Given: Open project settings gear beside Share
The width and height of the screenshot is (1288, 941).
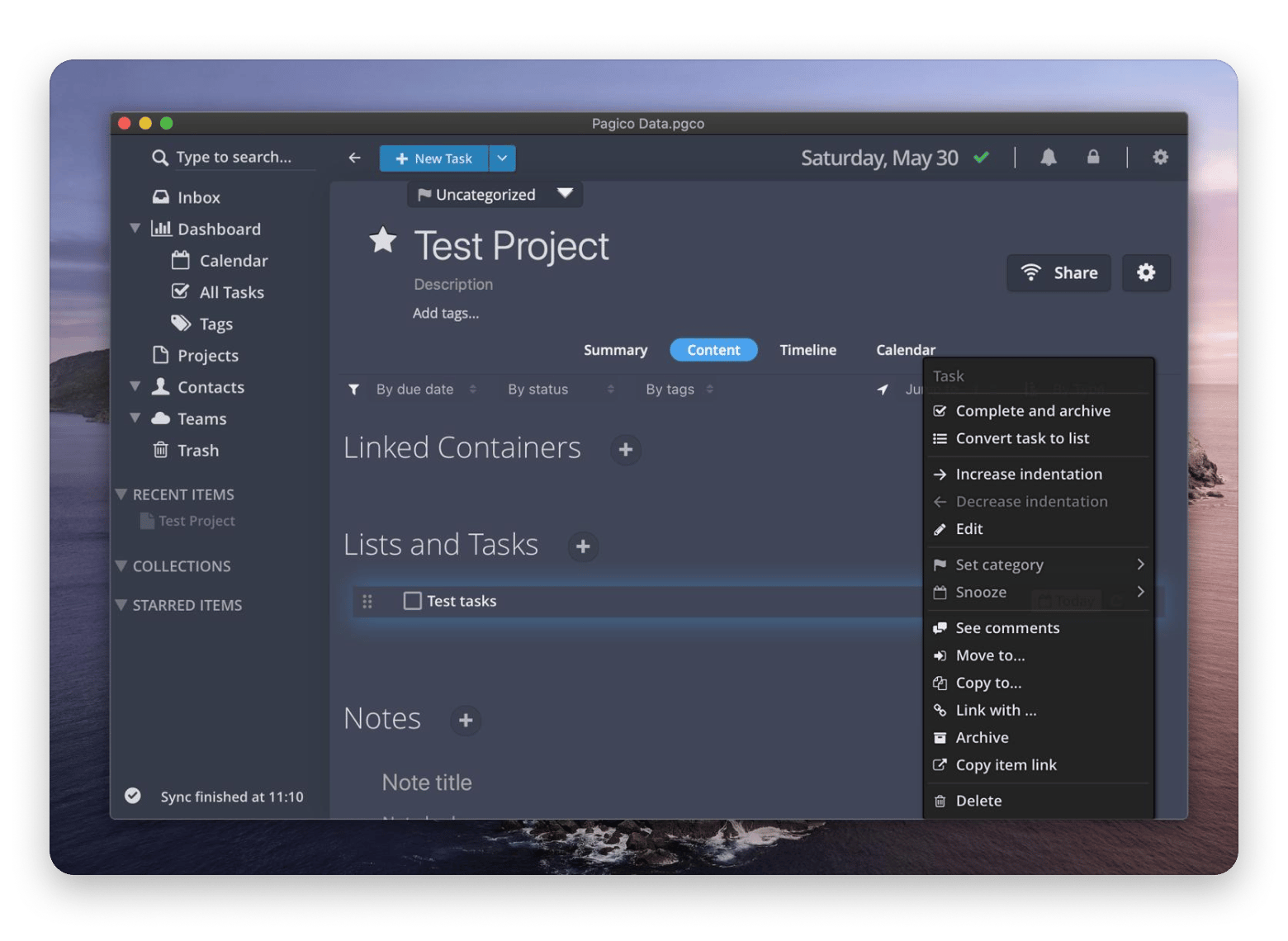Looking at the screenshot, I should pos(1145,273).
